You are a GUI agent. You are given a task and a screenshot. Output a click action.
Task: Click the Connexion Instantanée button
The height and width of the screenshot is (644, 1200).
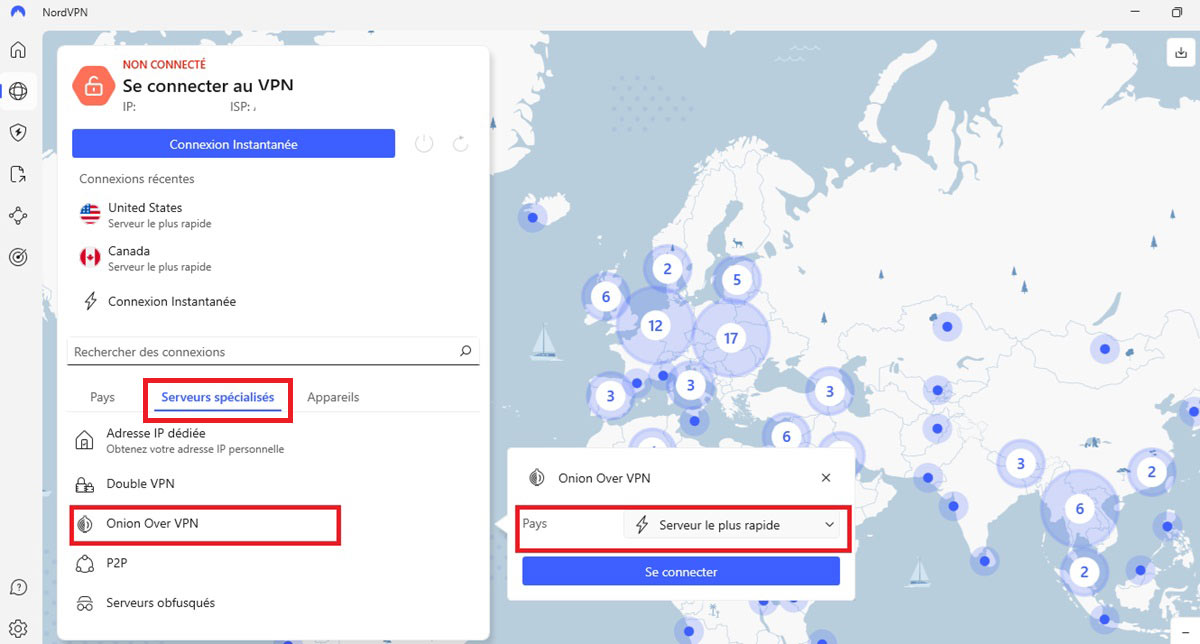tap(233, 143)
